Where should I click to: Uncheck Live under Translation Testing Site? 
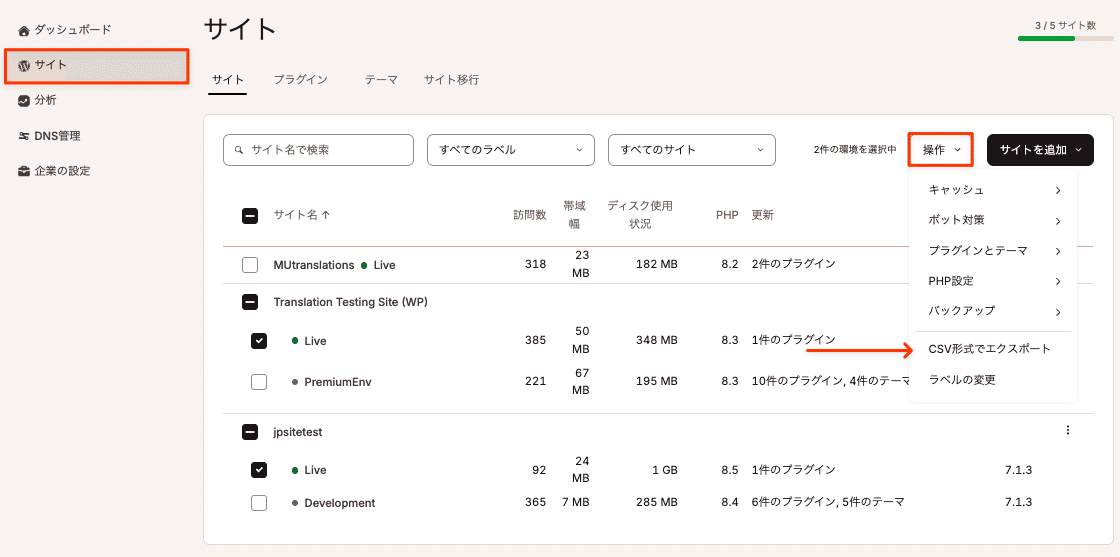[x=259, y=341]
